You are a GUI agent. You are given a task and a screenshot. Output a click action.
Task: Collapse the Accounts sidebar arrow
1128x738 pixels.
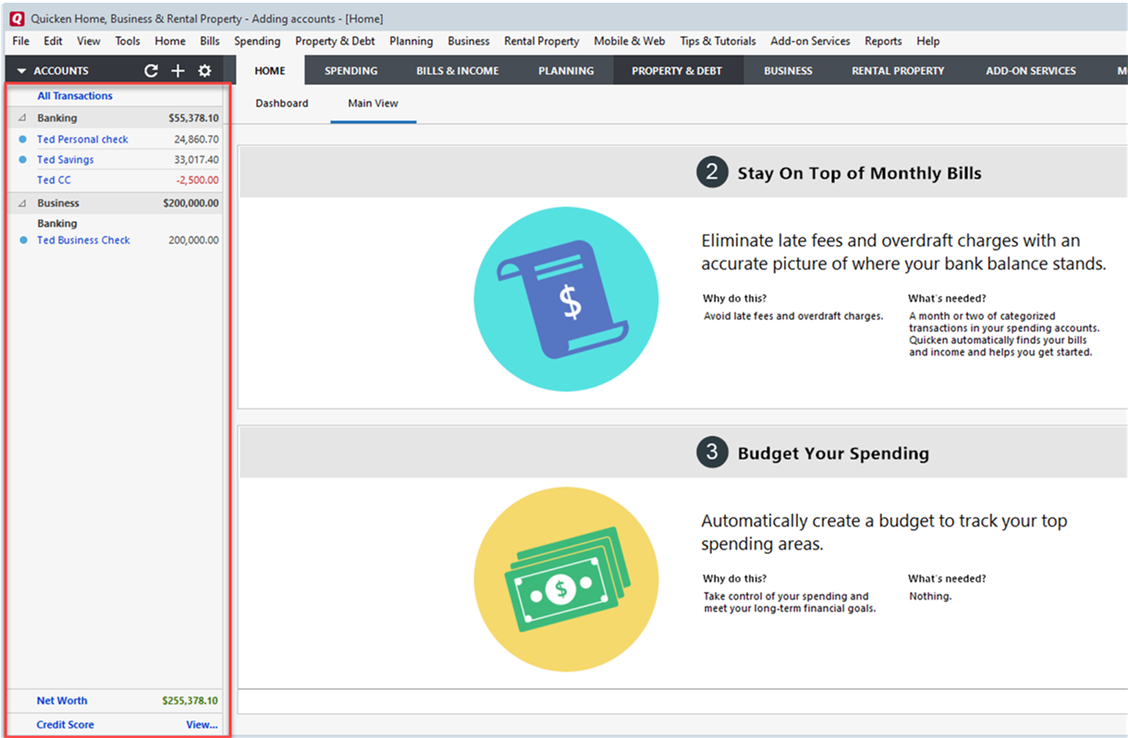click(21, 71)
